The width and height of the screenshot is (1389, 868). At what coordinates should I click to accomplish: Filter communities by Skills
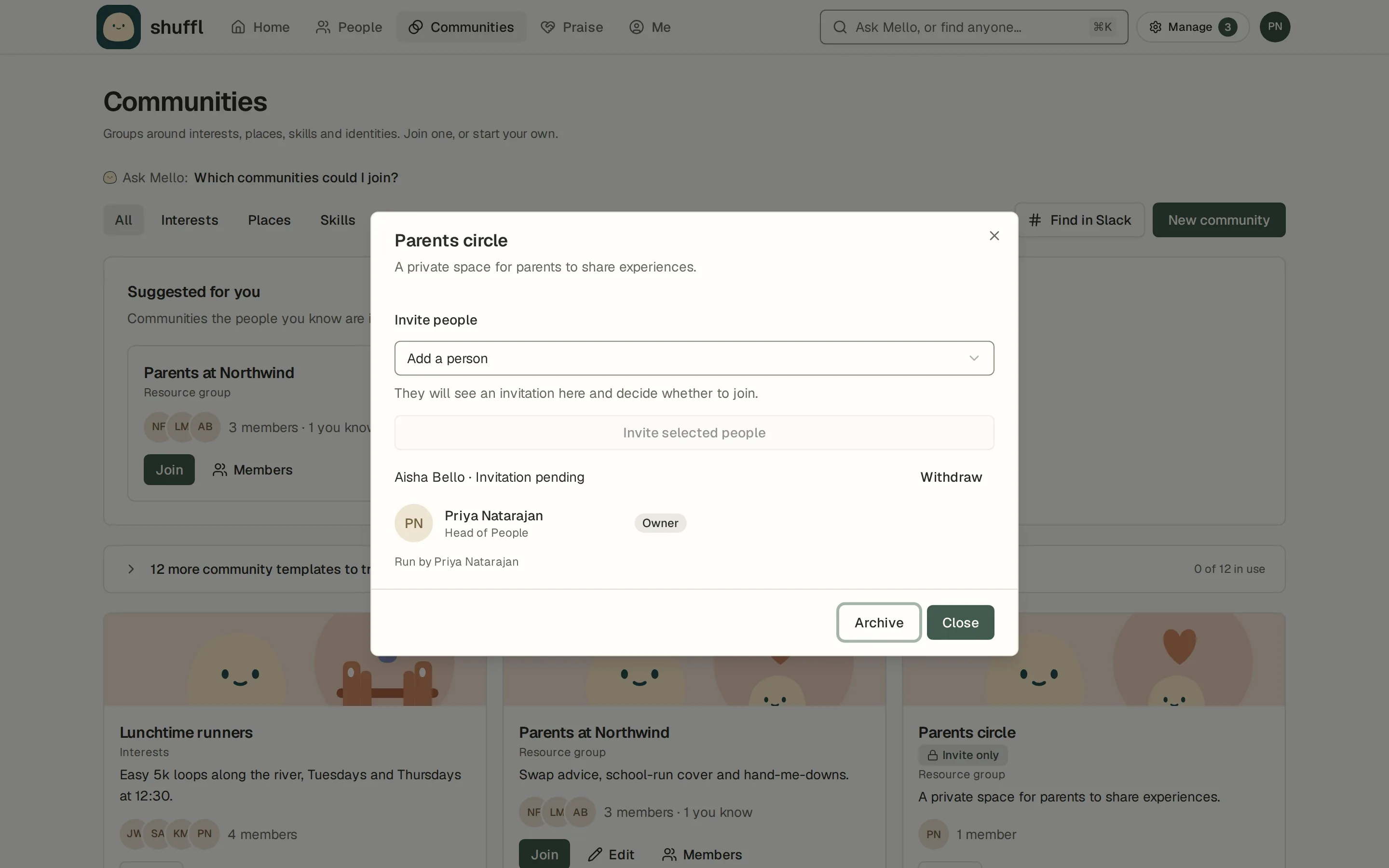pos(338,220)
